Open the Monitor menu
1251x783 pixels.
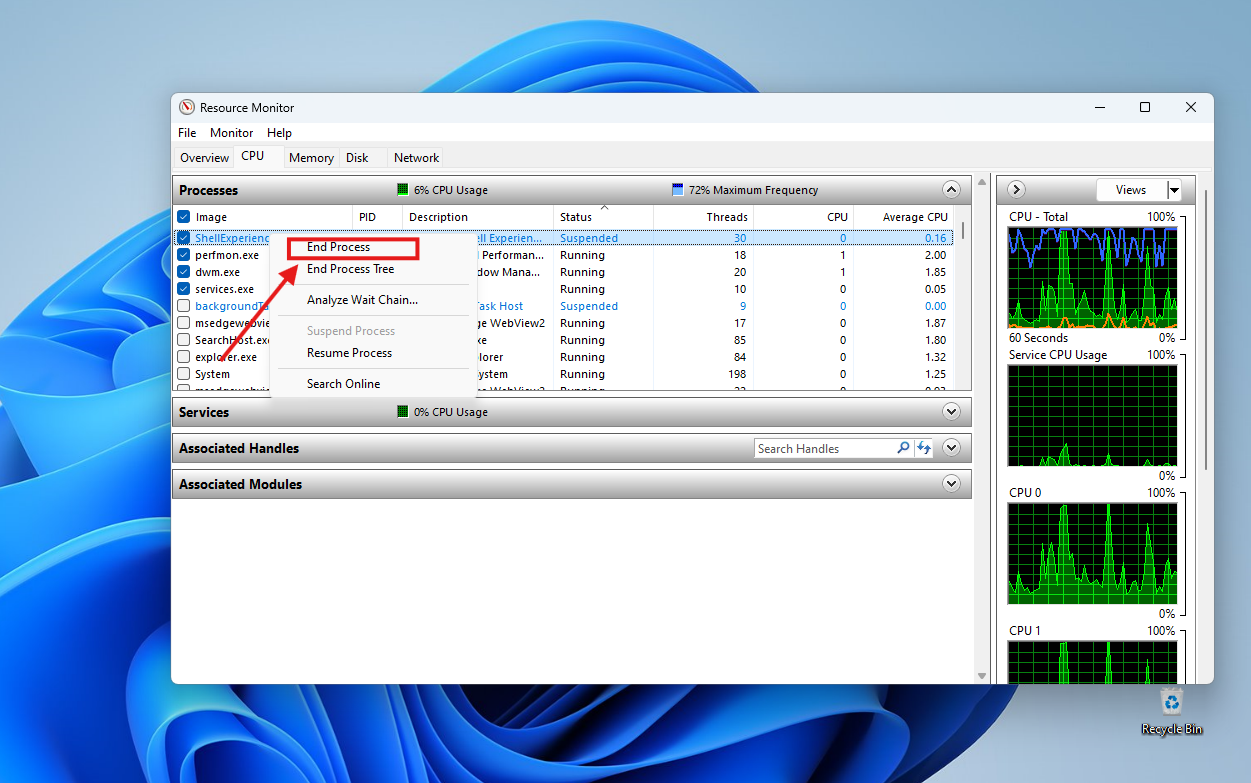231,133
